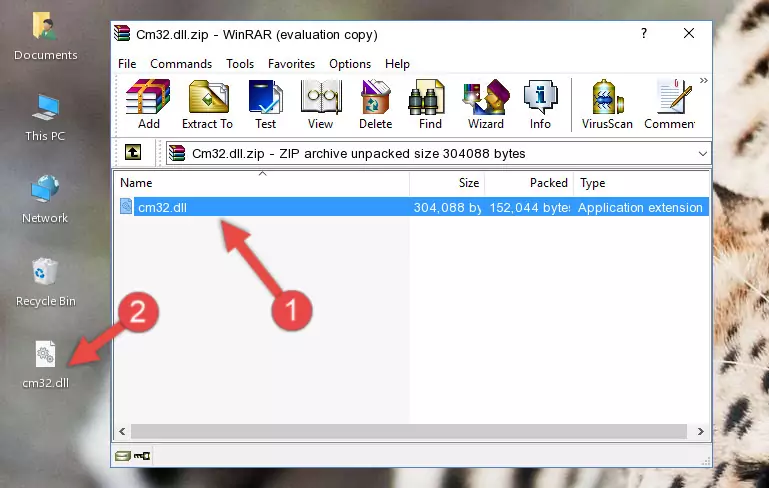Open the Tools menu

click(x=240, y=64)
